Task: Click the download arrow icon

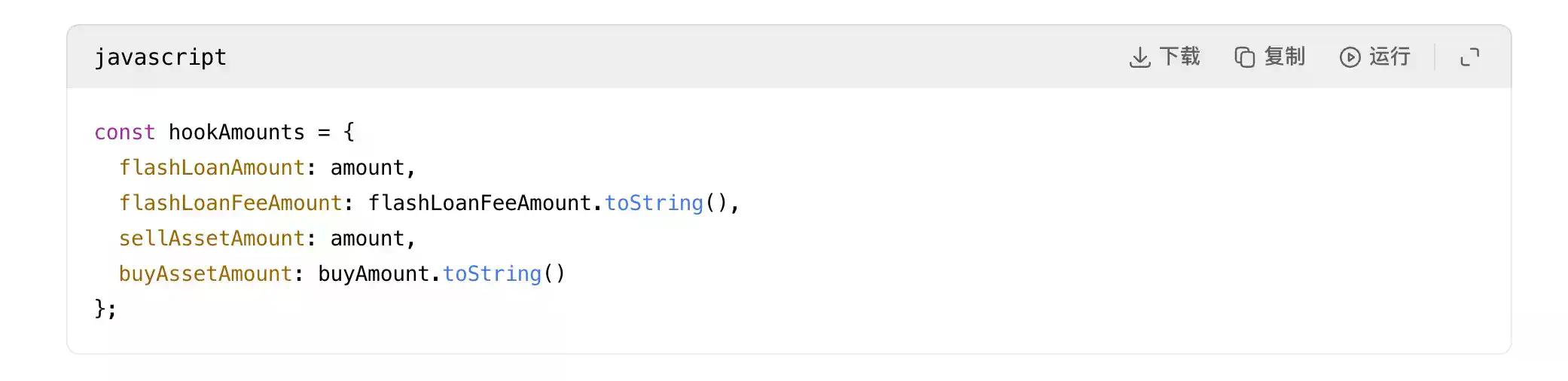Action: 1139,57
